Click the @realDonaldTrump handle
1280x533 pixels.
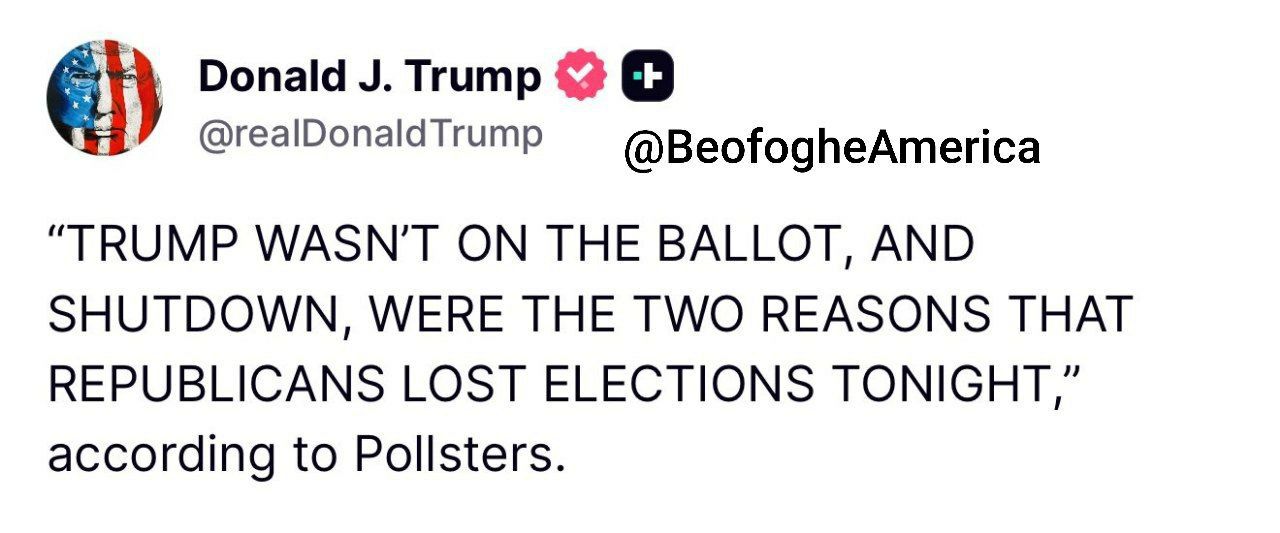click(x=370, y=134)
